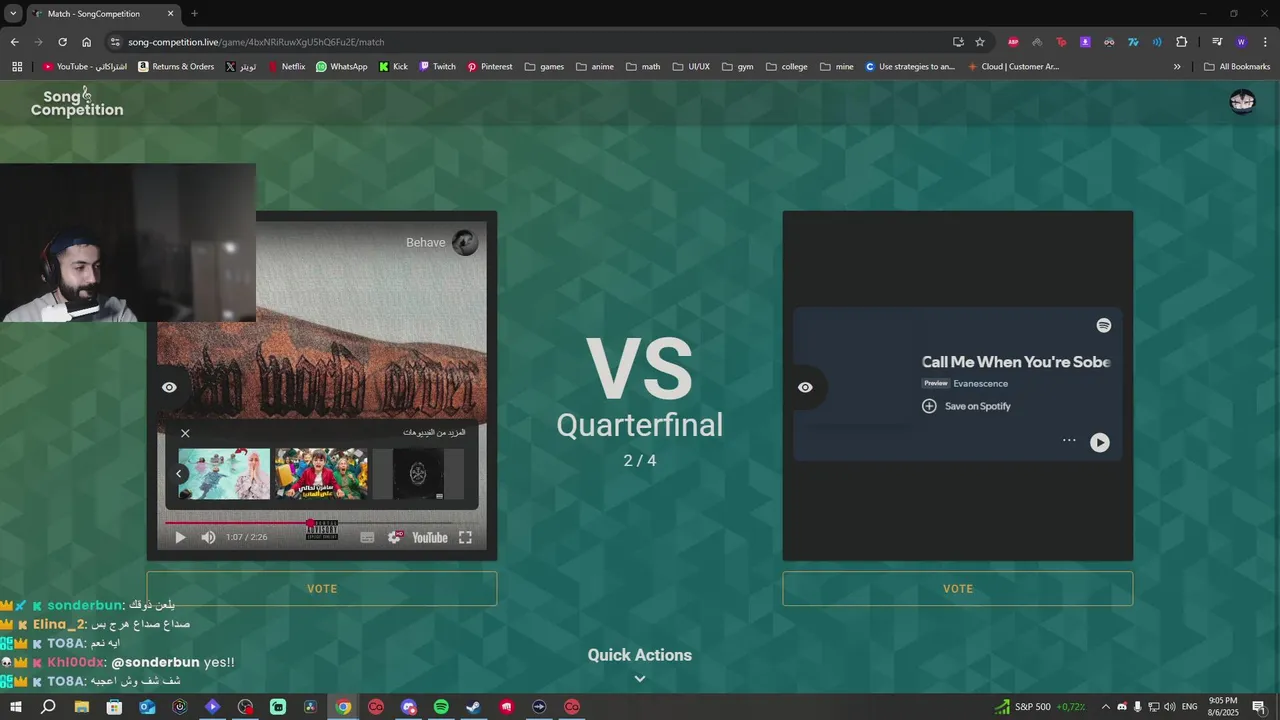Open the All Bookmarks folder
The width and height of the screenshot is (1280, 720).
(1237, 67)
